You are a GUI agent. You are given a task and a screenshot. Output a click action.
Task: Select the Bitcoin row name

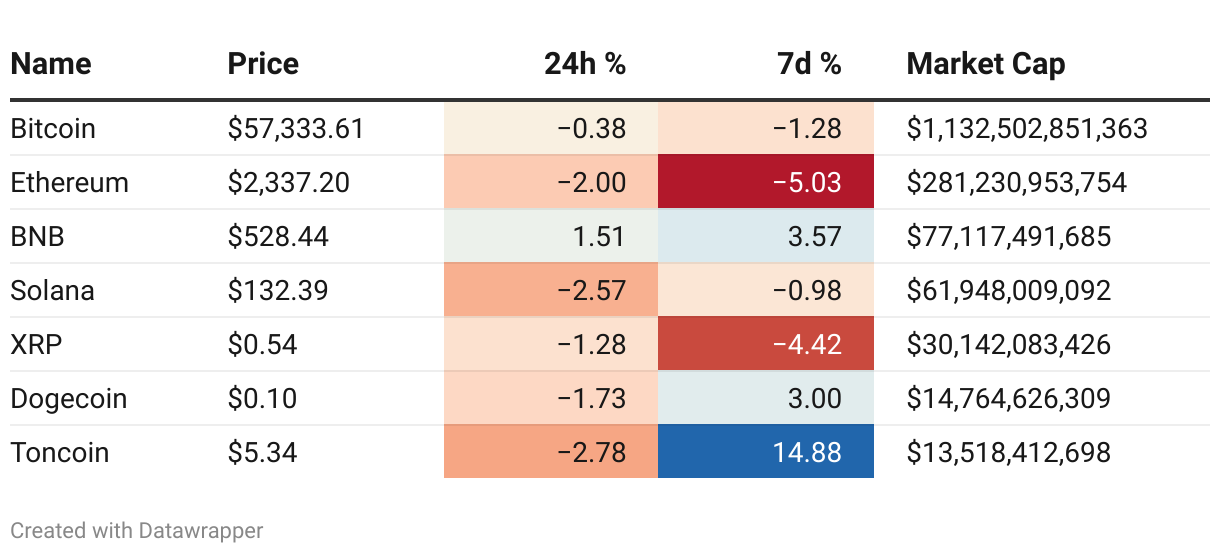click(53, 128)
